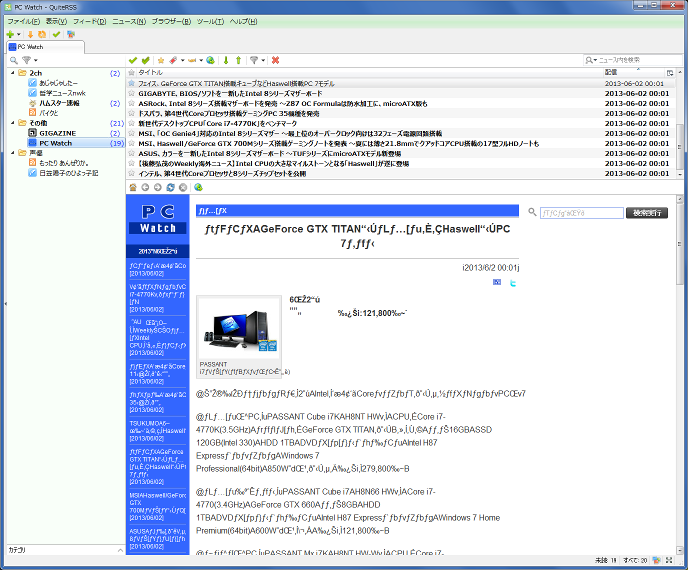Click the label tag icon in news toolbar
688x570 pixels.
(x=173, y=60)
